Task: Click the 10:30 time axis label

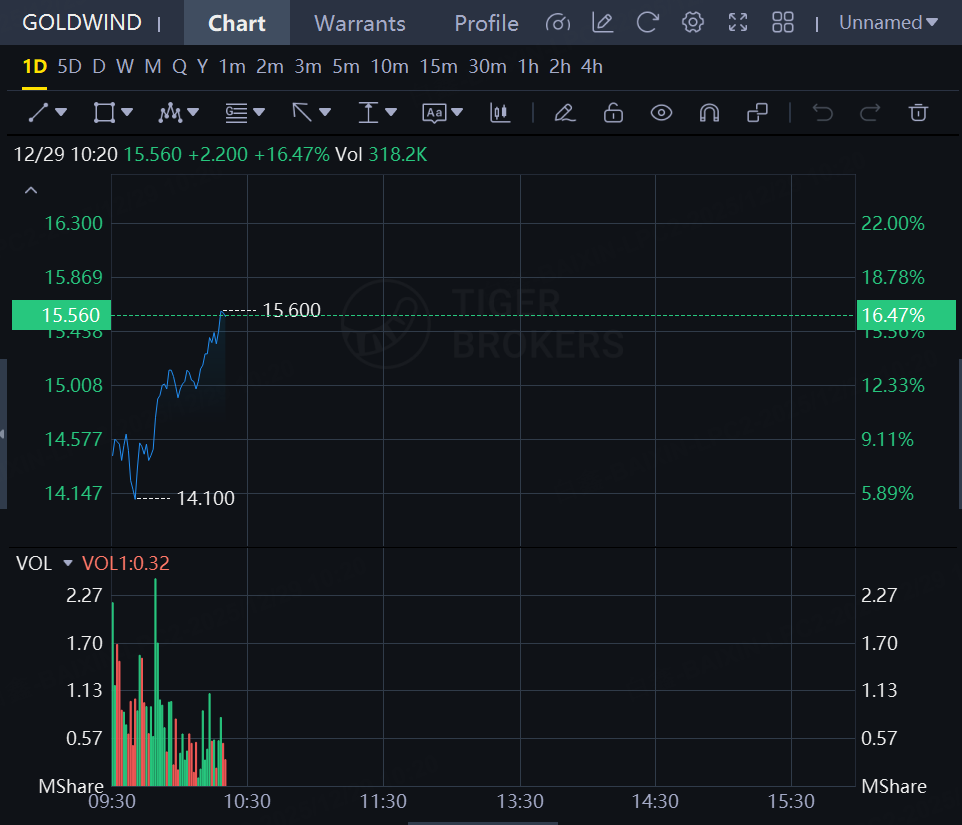Action: (247, 801)
